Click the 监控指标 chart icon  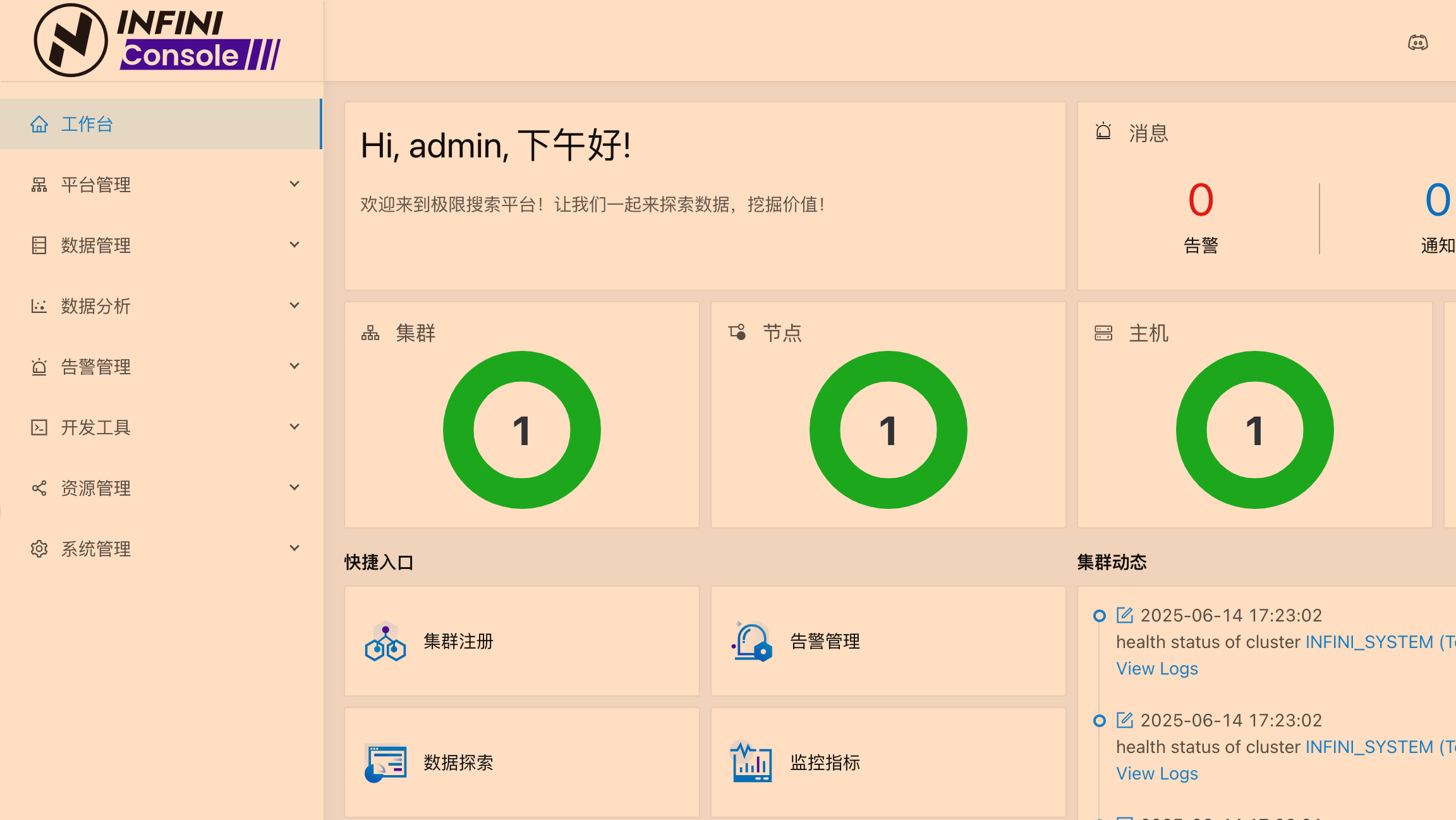point(750,762)
